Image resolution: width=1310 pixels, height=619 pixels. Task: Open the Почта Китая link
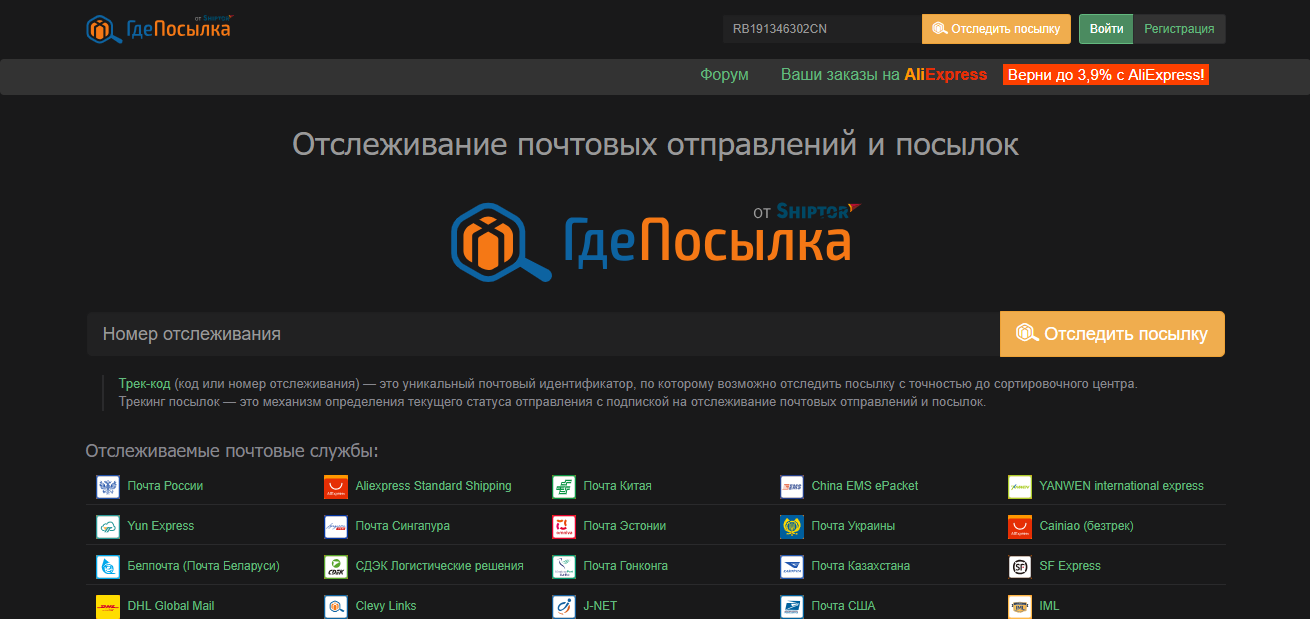[x=617, y=486]
